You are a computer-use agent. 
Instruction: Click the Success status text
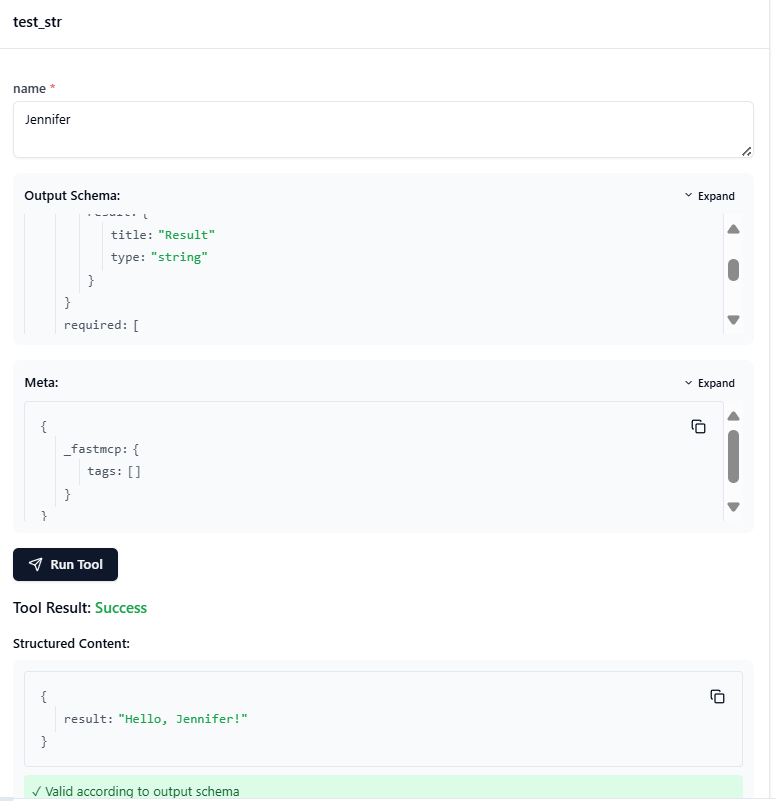point(119,607)
